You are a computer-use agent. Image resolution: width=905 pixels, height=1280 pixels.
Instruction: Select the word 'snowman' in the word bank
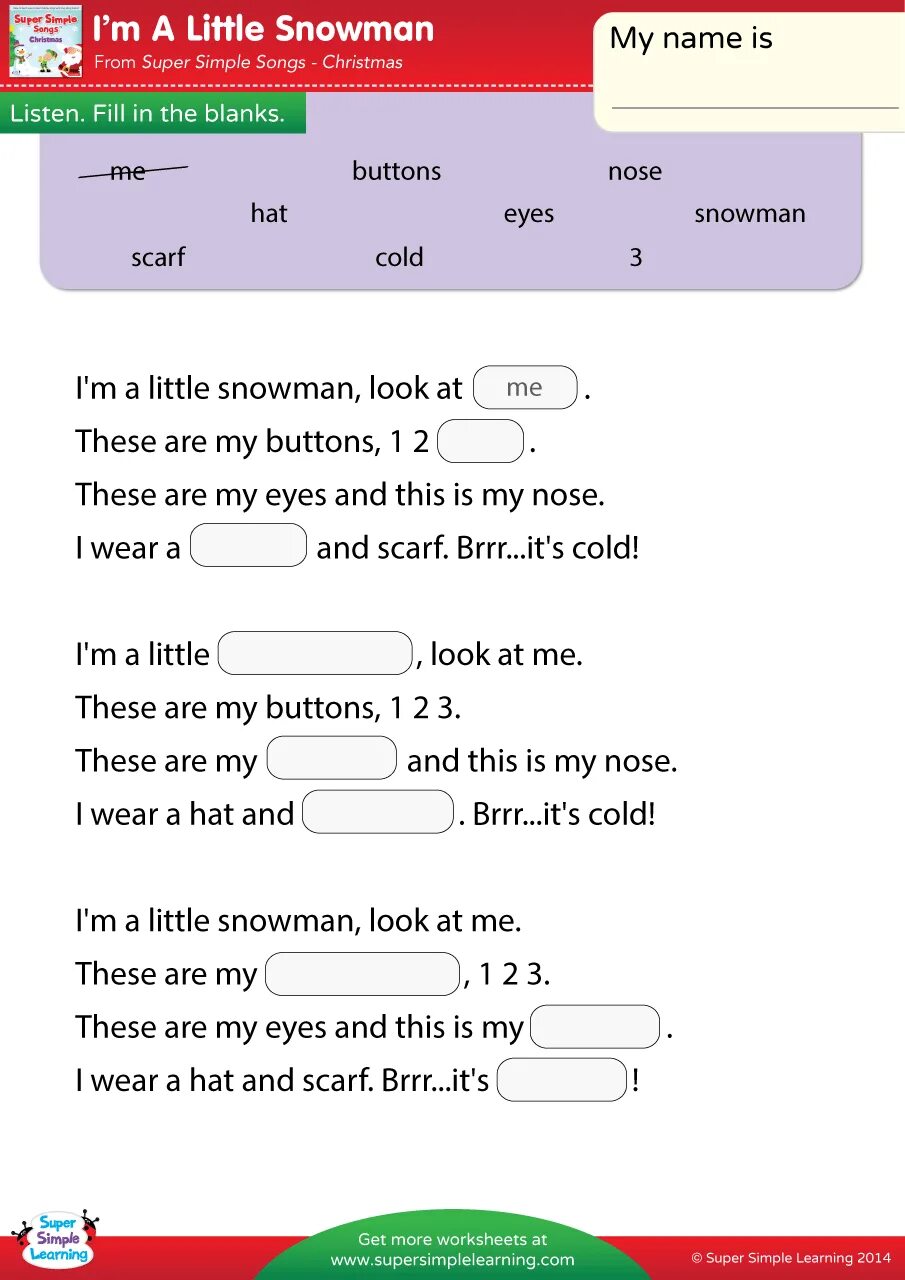(x=750, y=214)
